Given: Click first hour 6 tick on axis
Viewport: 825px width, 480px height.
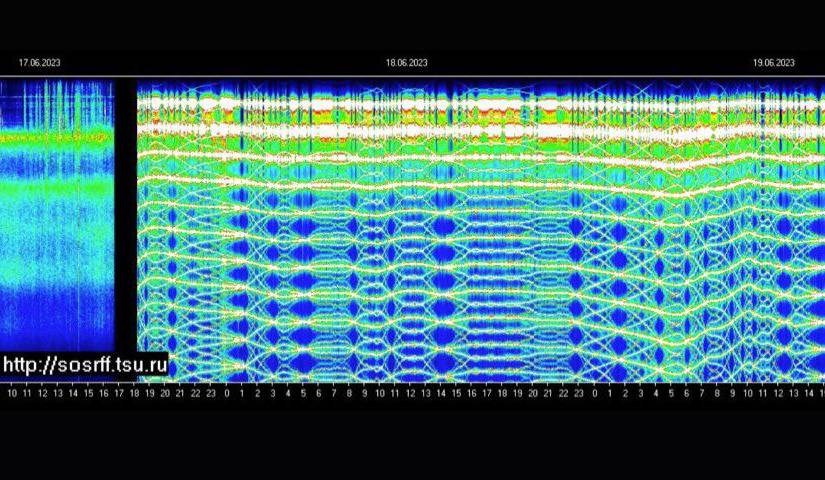Looking at the screenshot, I should pos(319,395).
